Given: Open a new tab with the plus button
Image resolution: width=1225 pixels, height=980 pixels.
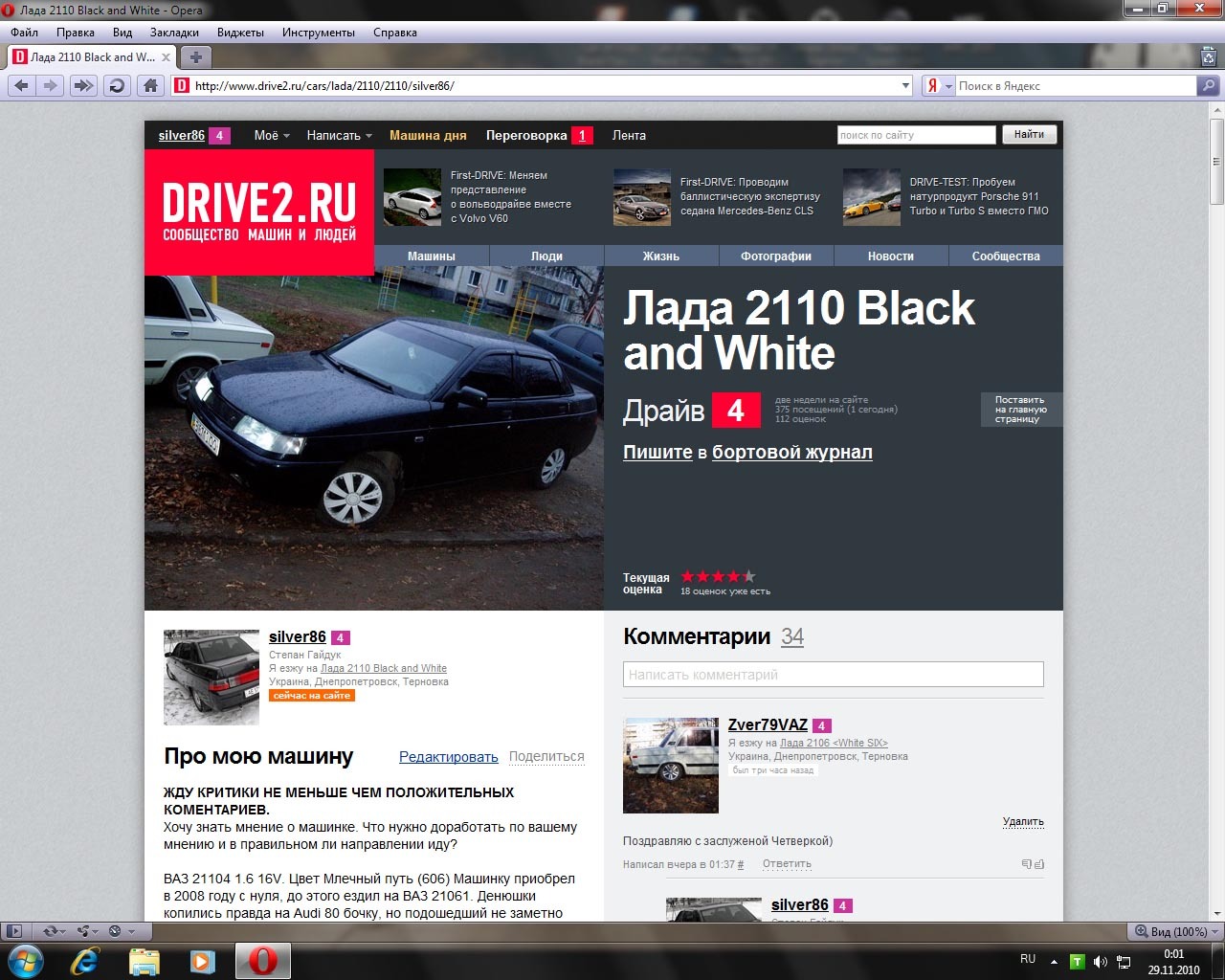Looking at the screenshot, I should point(195,56).
